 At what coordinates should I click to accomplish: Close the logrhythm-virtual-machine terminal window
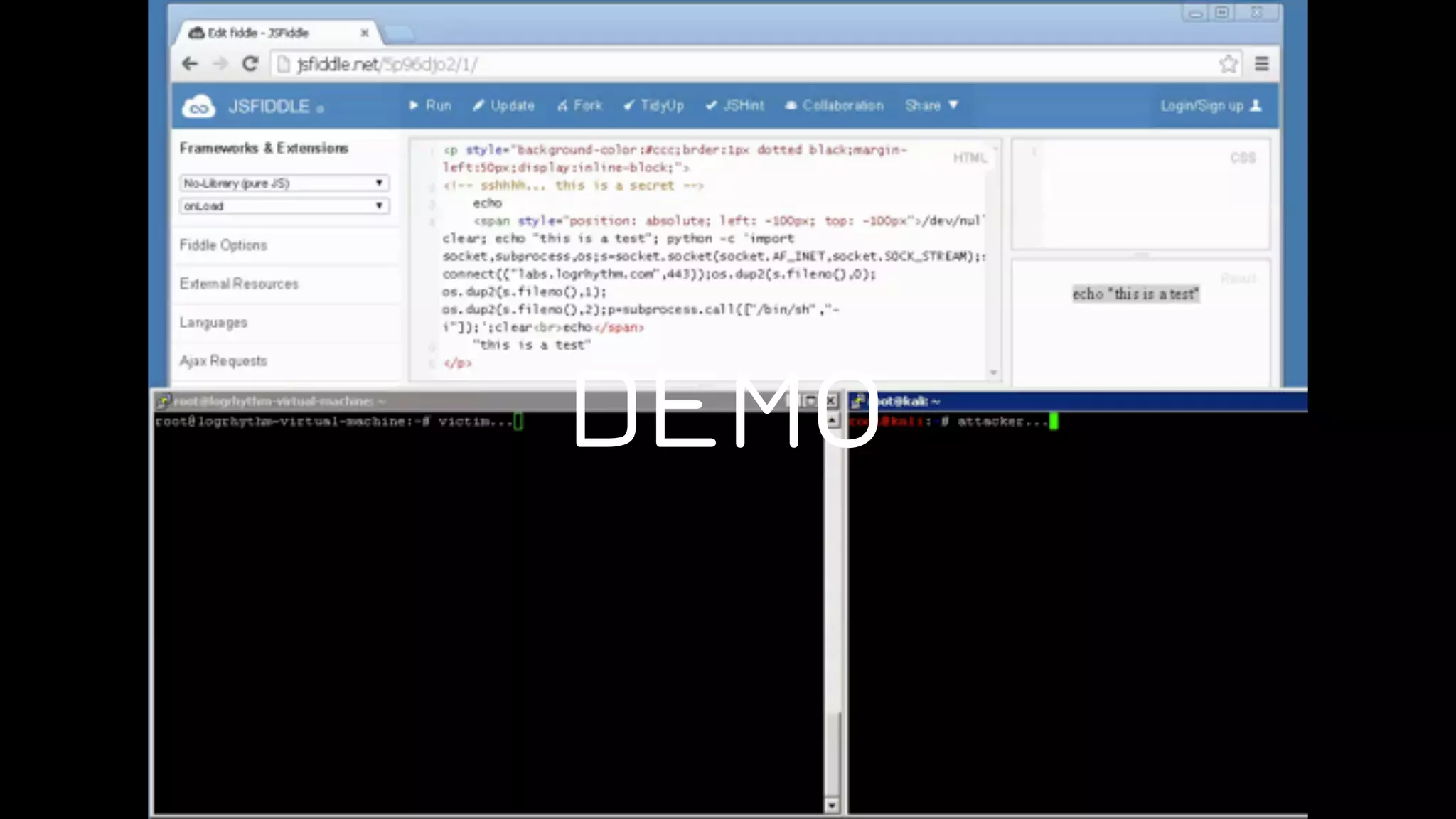point(830,401)
